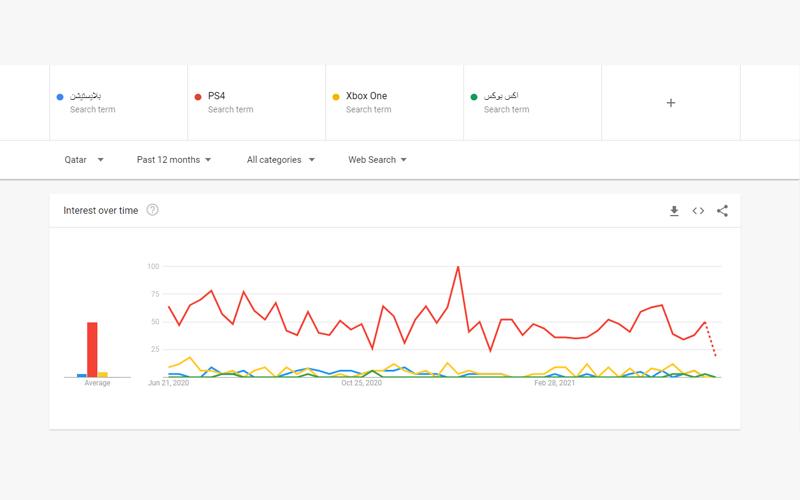800x500 pixels.
Task: Open the Web Search type dropdown
Action: [377, 159]
